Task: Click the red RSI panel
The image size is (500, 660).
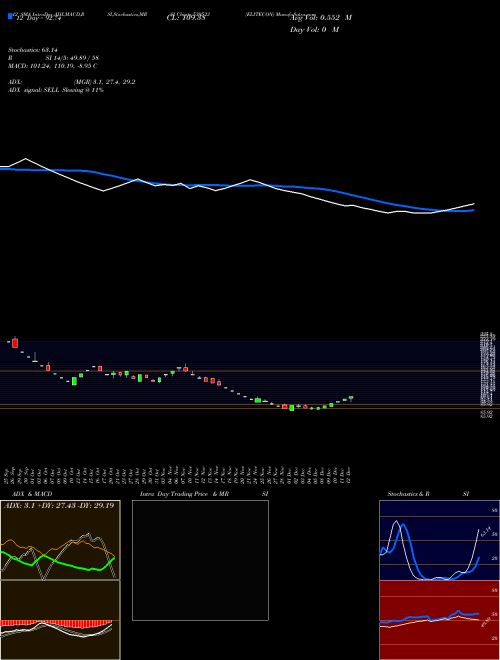Action: pos(439,620)
